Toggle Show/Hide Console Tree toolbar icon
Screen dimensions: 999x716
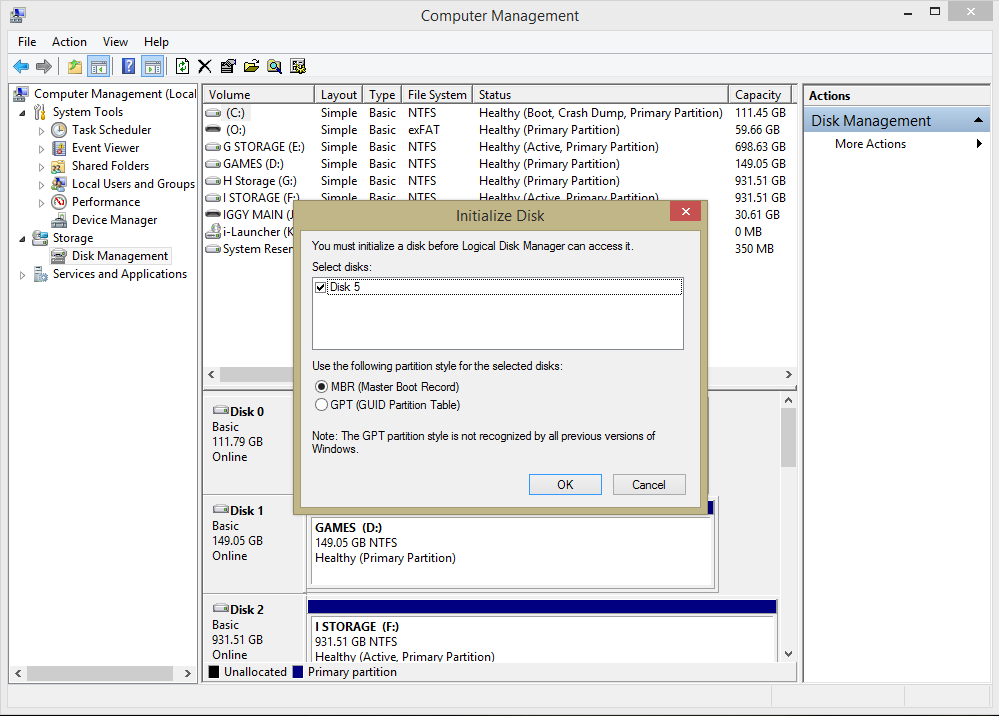pyautogui.click(x=98, y=67)
